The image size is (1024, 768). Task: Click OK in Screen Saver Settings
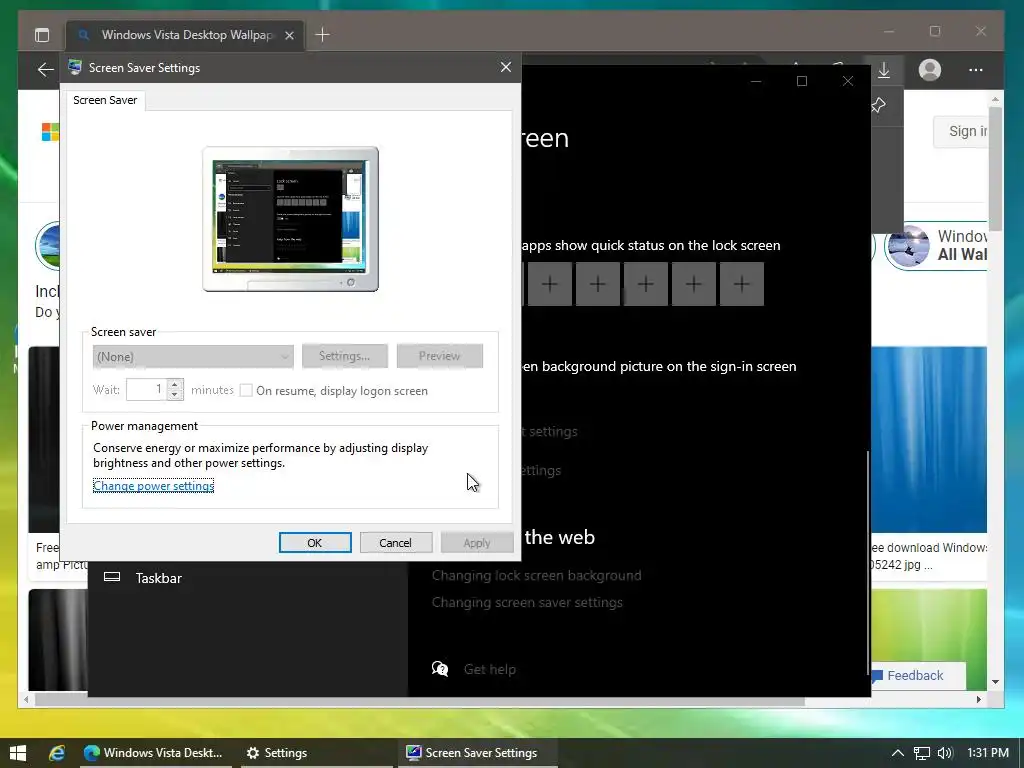pos(315,543)
